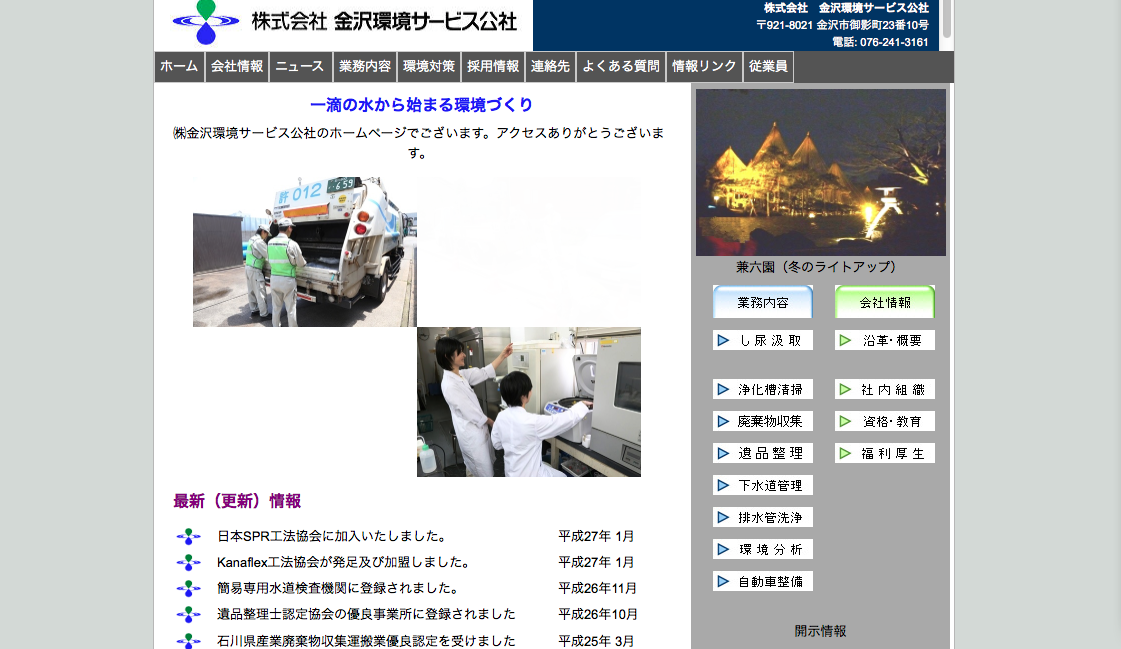Open 廃棄物収集 from the service icons
This screenshot has height=649, width=1121.
762,420
